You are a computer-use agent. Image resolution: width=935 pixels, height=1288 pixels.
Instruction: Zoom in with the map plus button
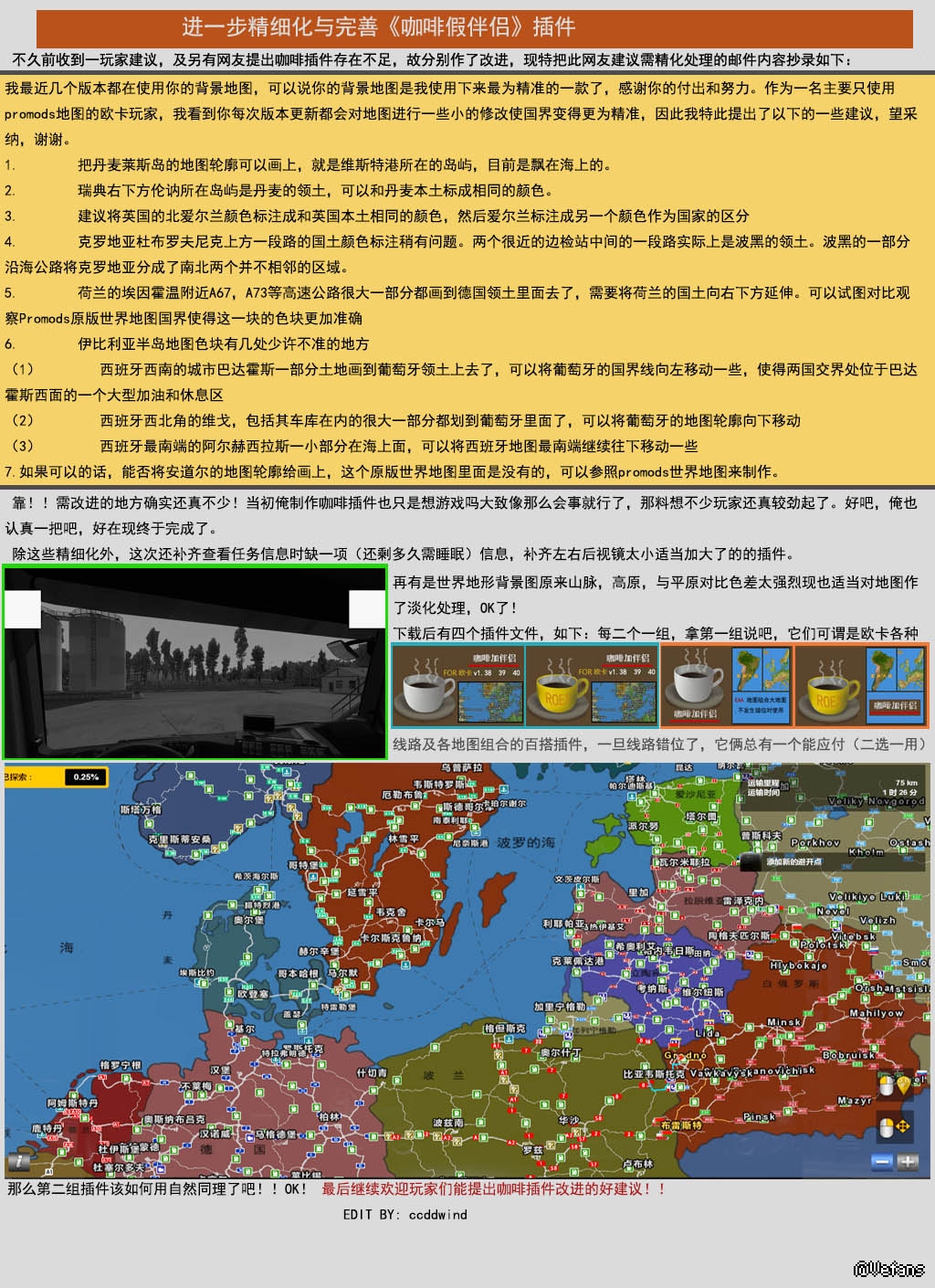point(907,1162)
